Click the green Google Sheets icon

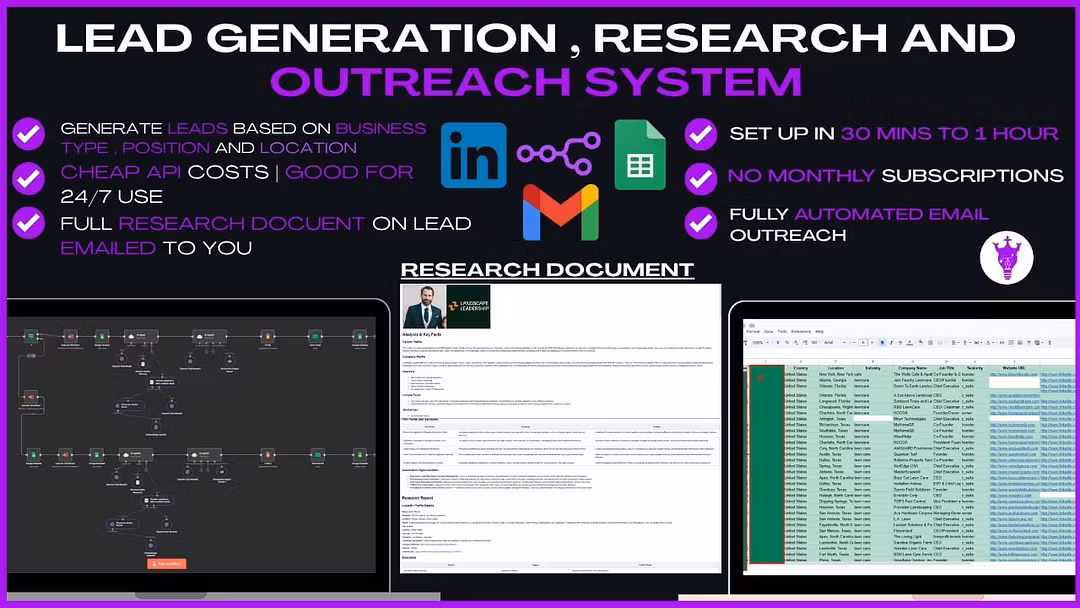click(640, 155)
